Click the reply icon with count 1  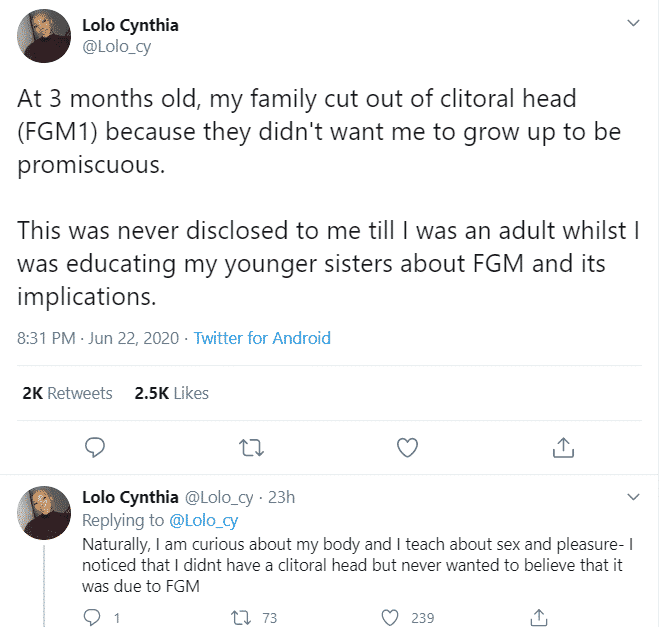(x=95, y=617)
